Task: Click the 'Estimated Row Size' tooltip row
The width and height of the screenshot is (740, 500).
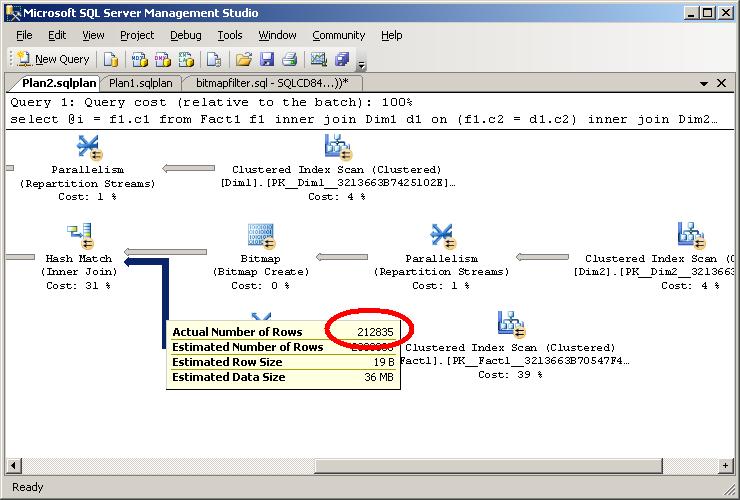Action: point(283,362)
